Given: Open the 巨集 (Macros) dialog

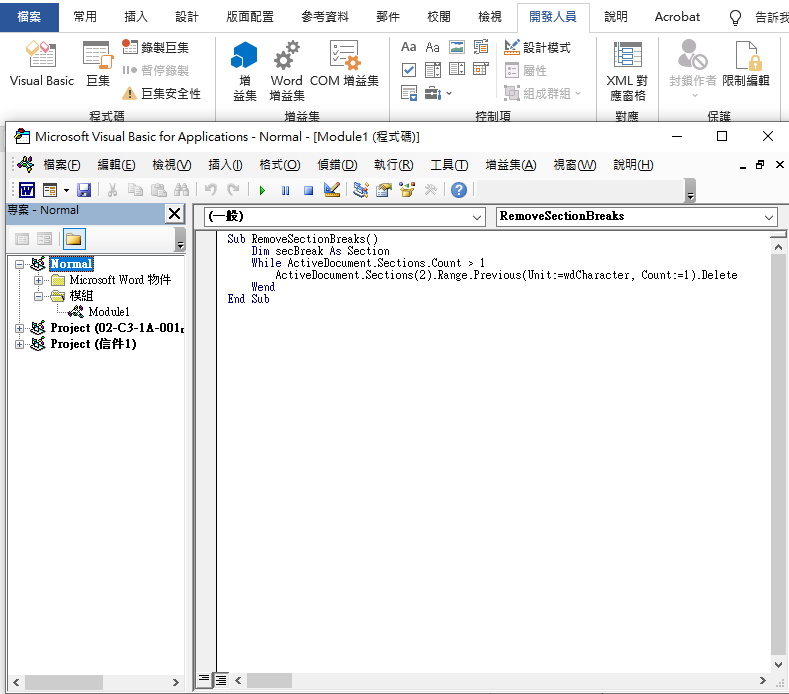Looking at the screenshot, I should coord(98,63).
